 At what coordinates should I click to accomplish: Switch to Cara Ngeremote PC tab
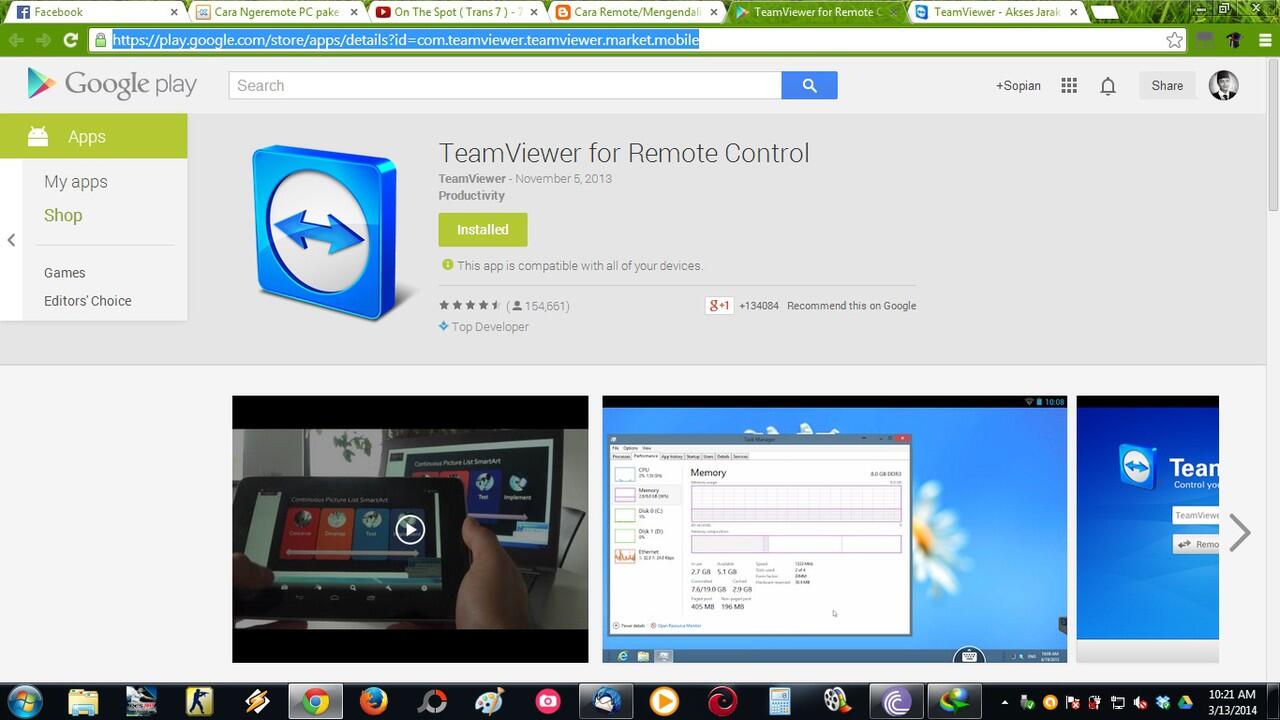click(273, 12)
